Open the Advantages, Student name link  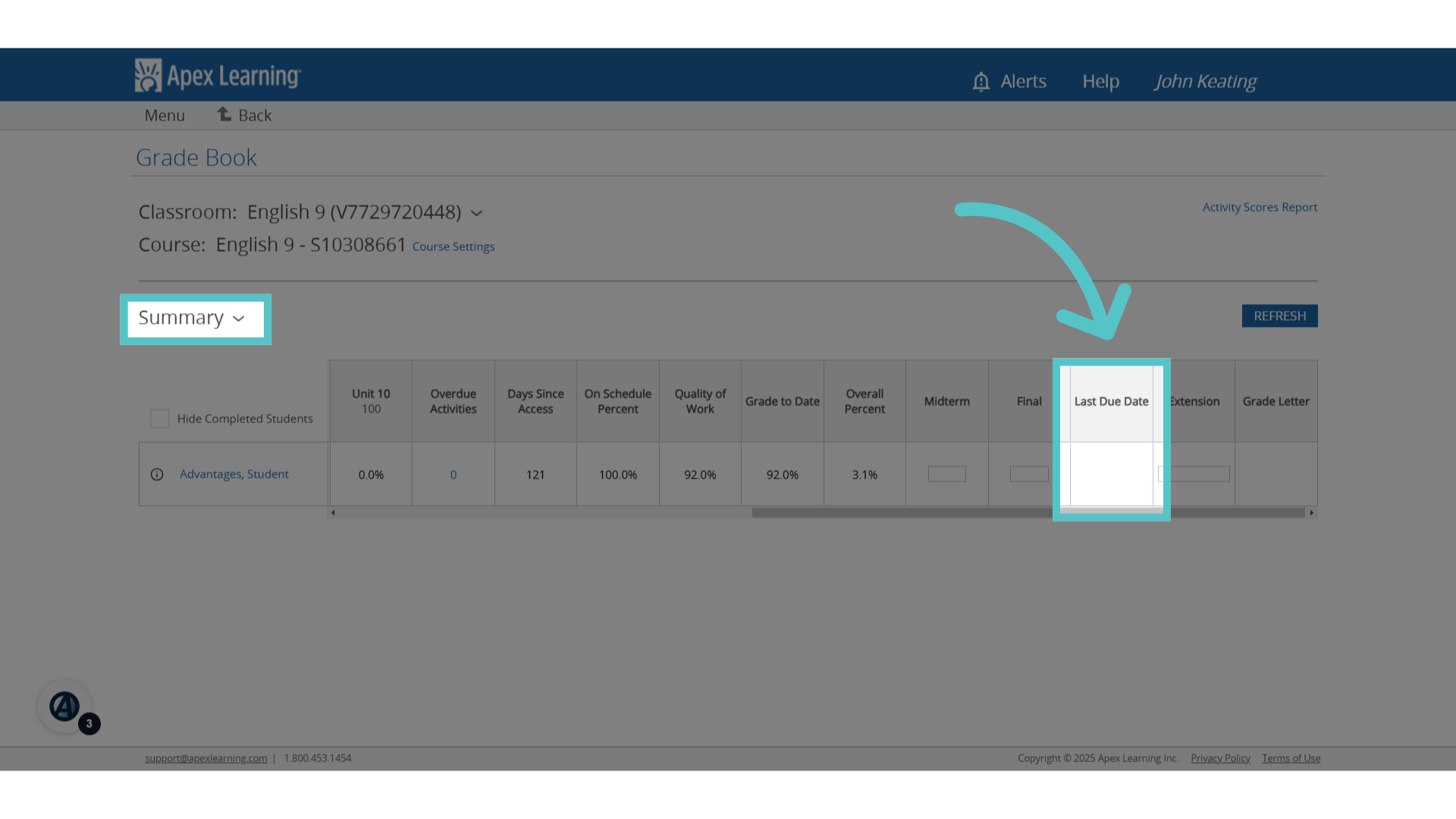click(234, 474)
